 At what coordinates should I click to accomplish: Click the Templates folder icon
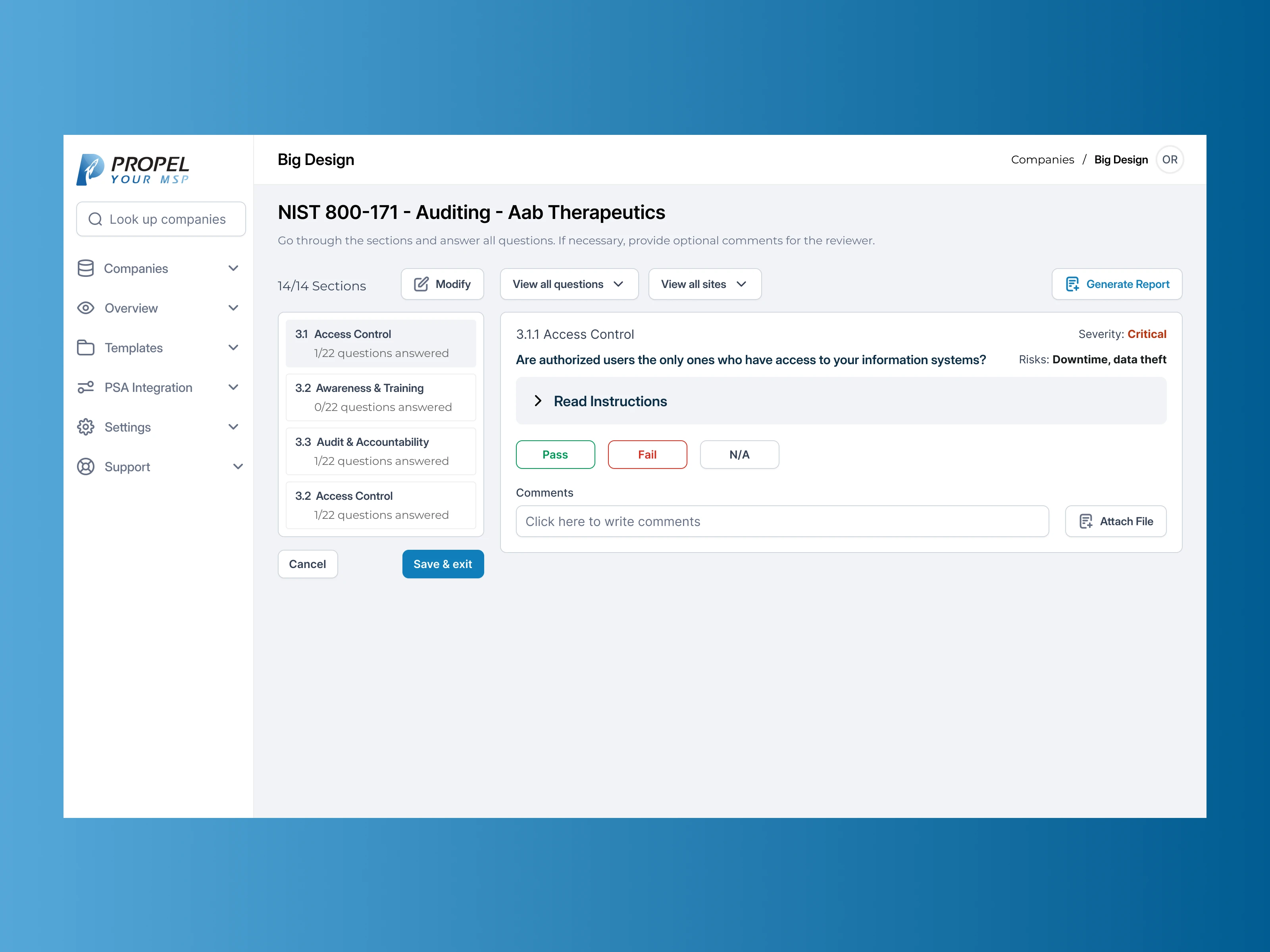86,348
